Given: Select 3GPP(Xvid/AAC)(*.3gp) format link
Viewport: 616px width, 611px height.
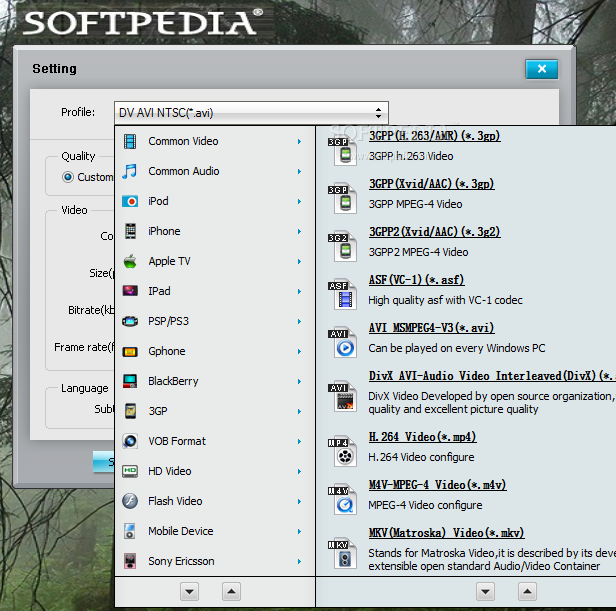Looking at the screenshot, I should click(431, 184).
